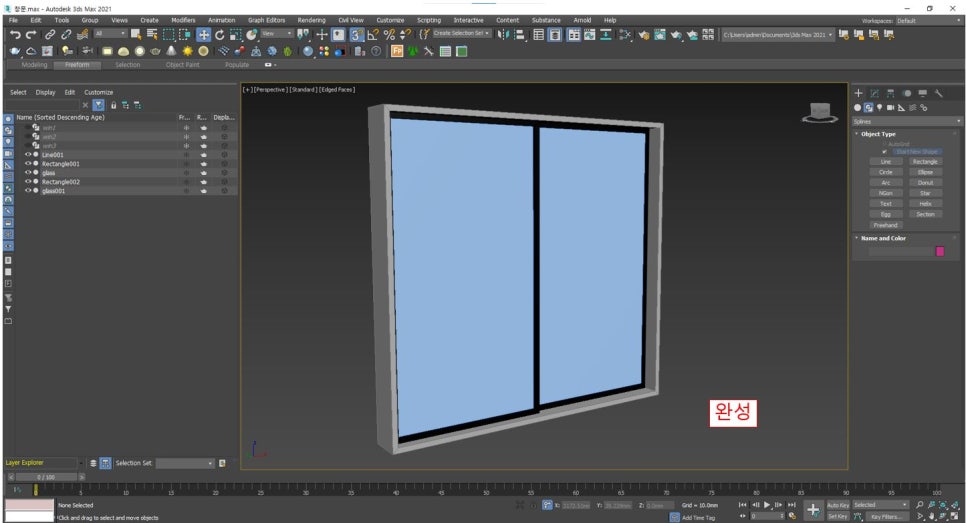966x523 pixels.
Task: Toggle the Layer Explorer toolbar icon
Action: point(555,34)
